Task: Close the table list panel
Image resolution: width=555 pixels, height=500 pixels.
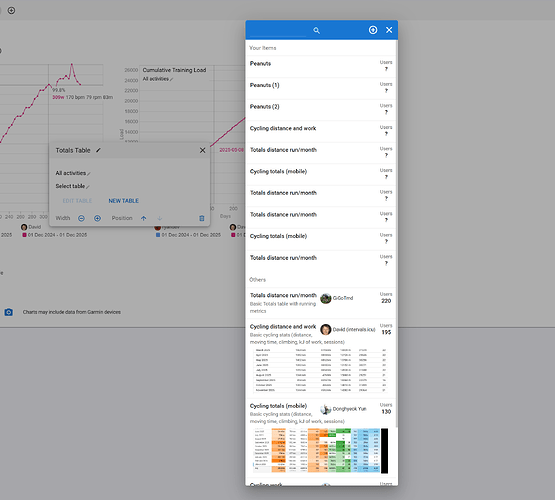Action: pos(389,30)
